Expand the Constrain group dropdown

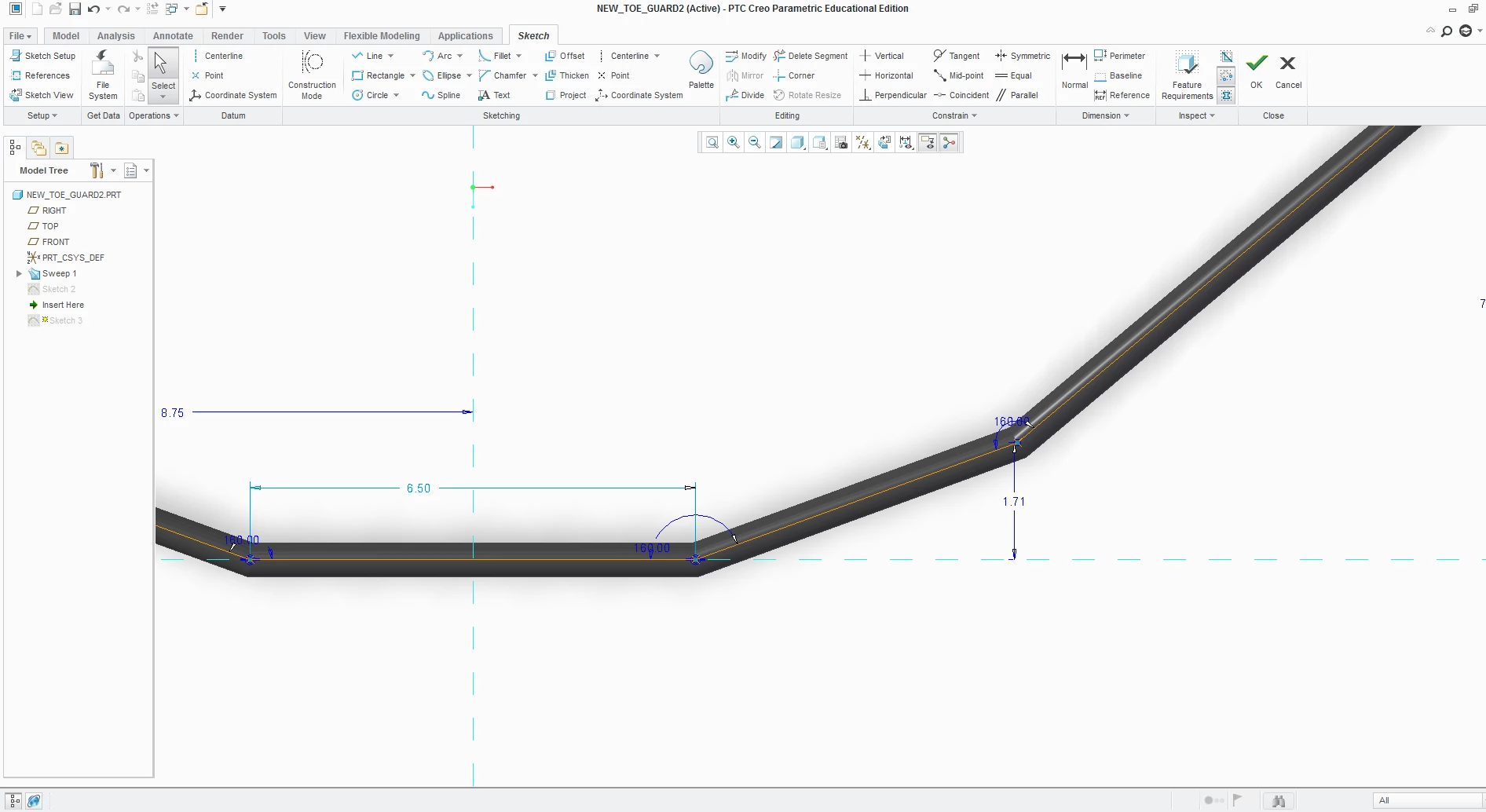pos(954,115)
